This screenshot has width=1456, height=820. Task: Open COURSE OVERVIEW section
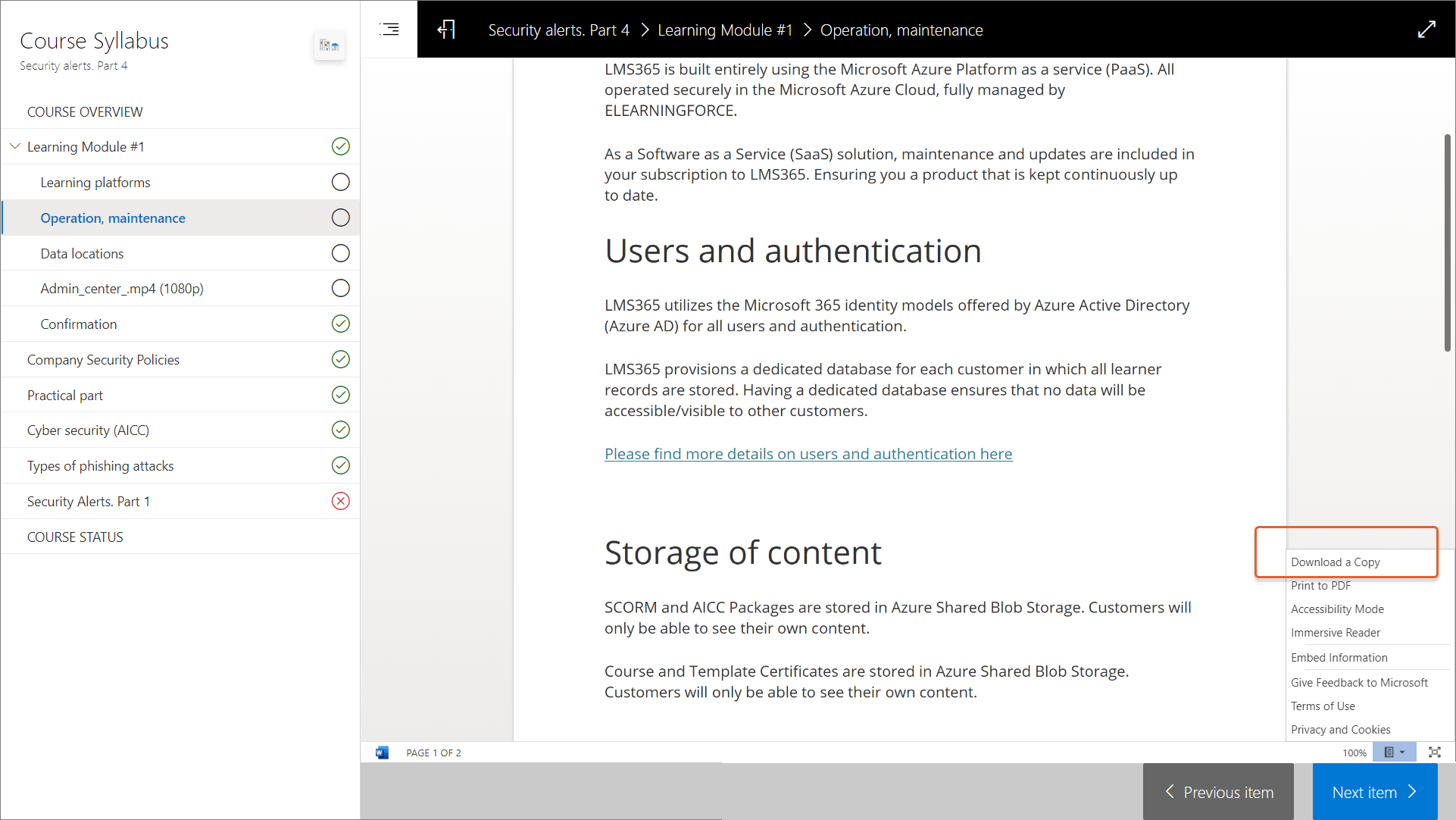(x=180, y=111)
